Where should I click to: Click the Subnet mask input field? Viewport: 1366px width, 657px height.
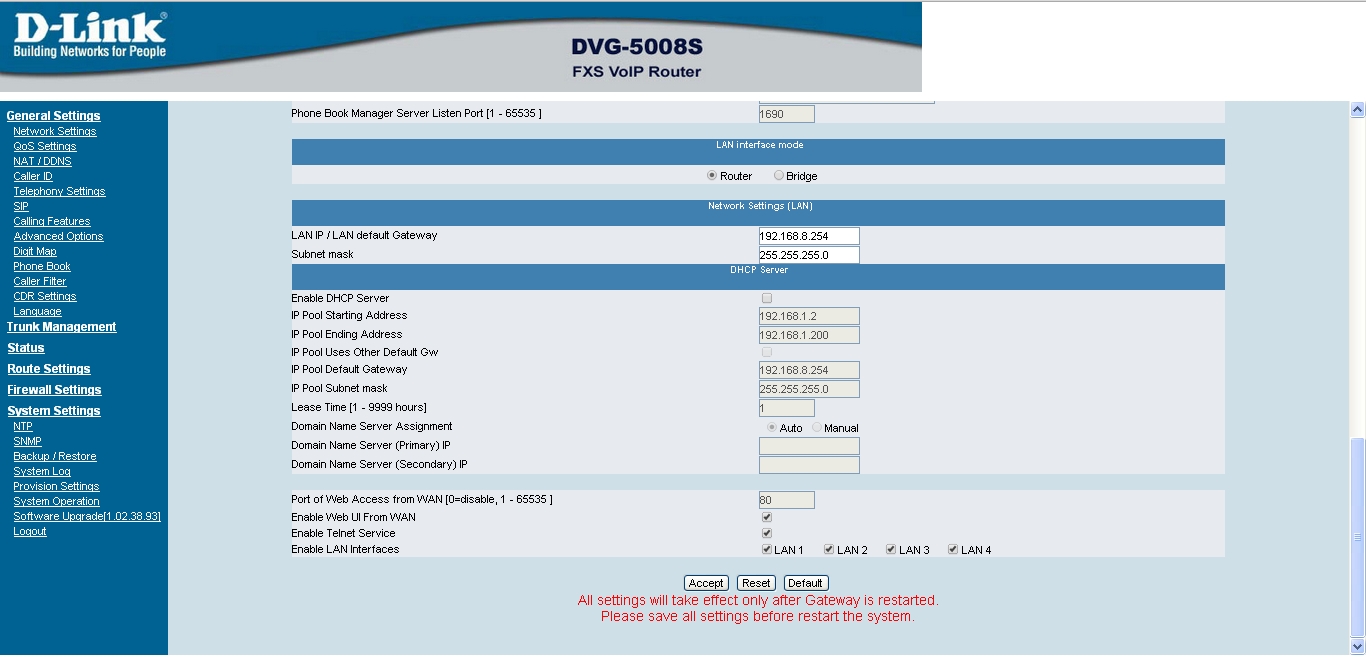click(x=809, y=255)
